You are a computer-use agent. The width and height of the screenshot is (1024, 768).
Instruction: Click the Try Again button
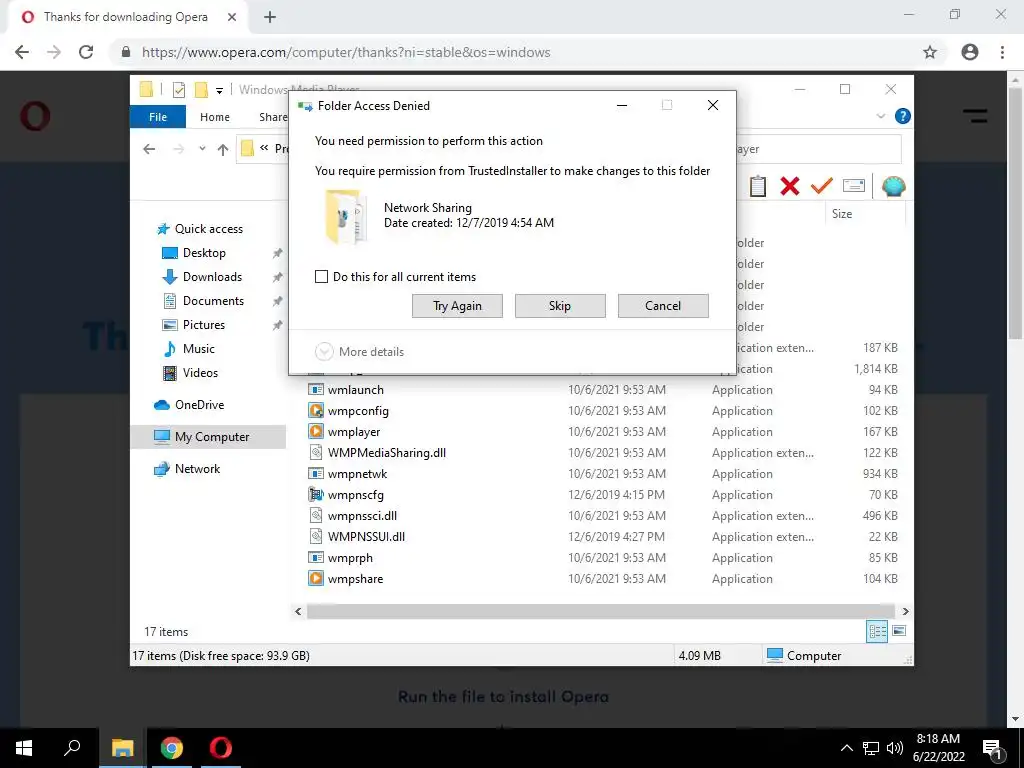(457, 306)
